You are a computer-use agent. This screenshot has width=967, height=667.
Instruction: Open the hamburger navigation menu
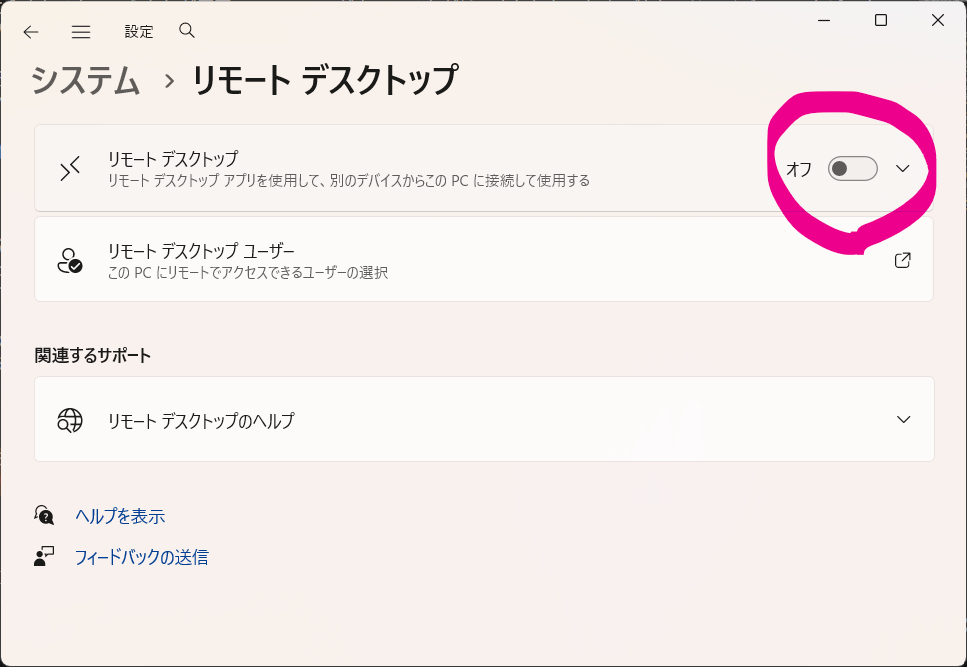pos(81,32)
